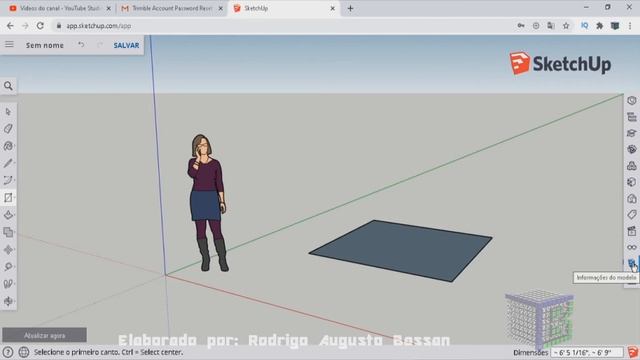Click the undo arrow
Image resolution: width=640 pixels, height=360 pixels.
(x=81, y=44)
